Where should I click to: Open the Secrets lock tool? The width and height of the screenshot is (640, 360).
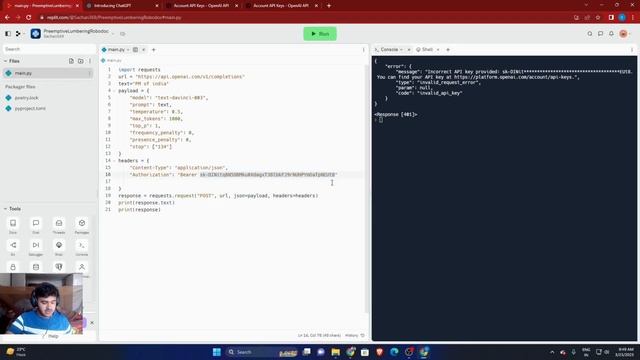[13, 267]
